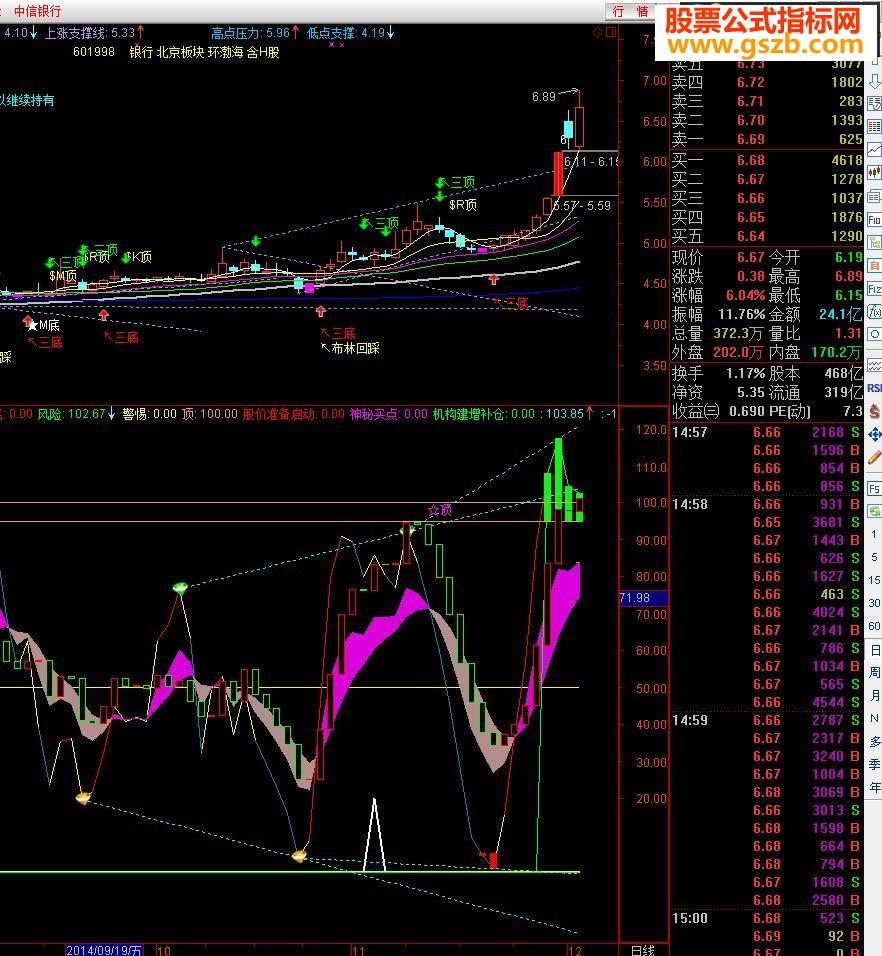
Task: Open the 行情 tab at top
Action: pyautogui.click(x=630, y=11)
